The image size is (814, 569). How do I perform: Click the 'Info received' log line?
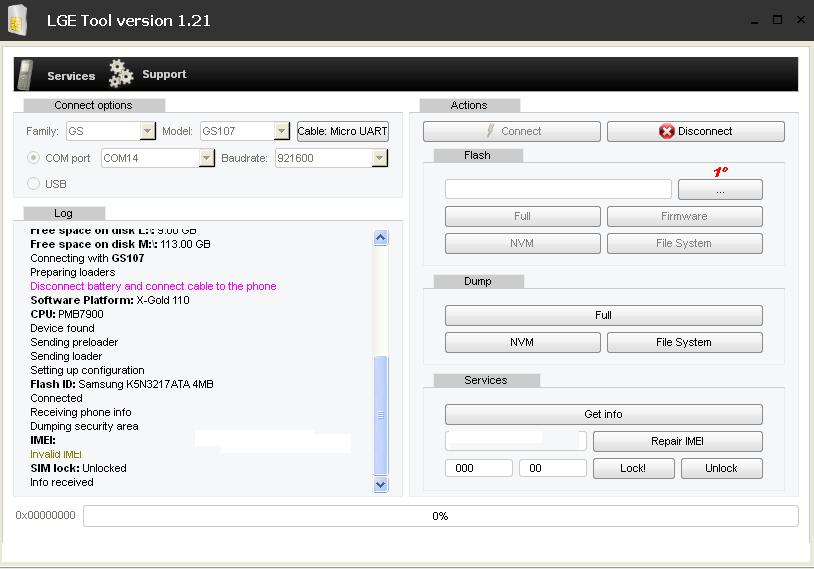click(62, 482)
